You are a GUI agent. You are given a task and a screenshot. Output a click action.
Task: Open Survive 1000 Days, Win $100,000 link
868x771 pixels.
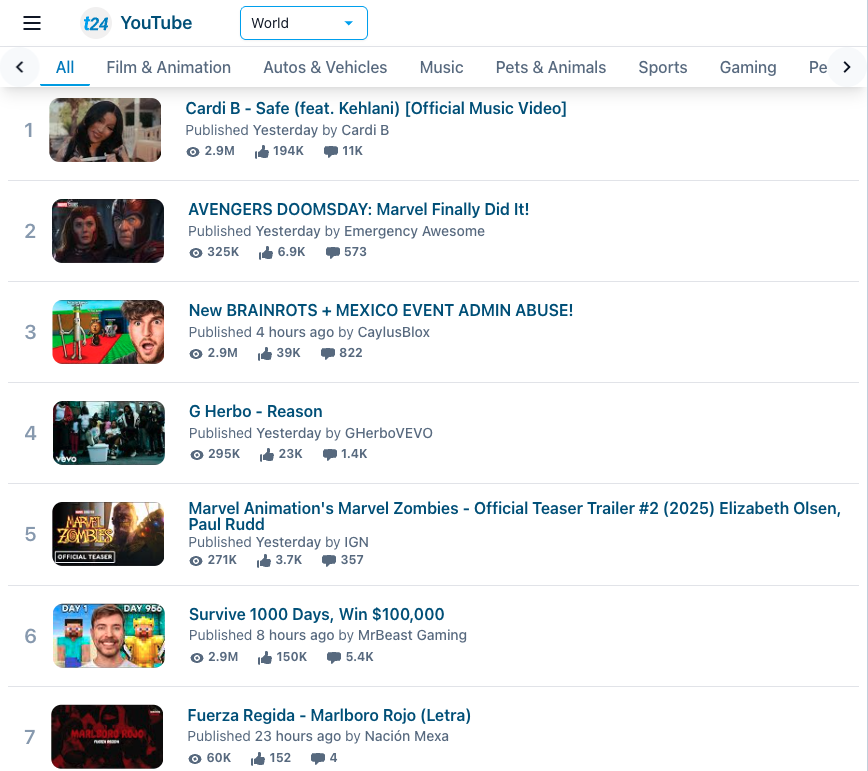(x=317, y=614)
